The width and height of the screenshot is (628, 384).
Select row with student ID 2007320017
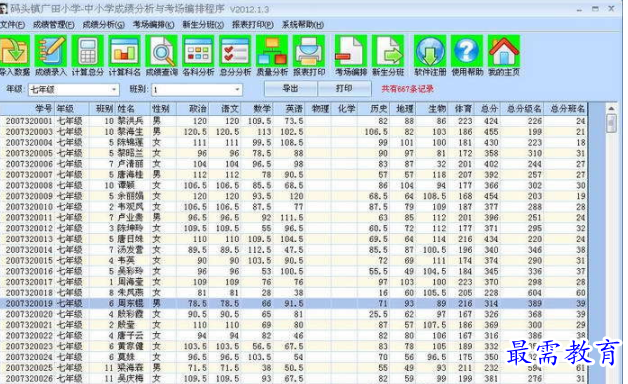pyautogui.click(x=294, y=282)
